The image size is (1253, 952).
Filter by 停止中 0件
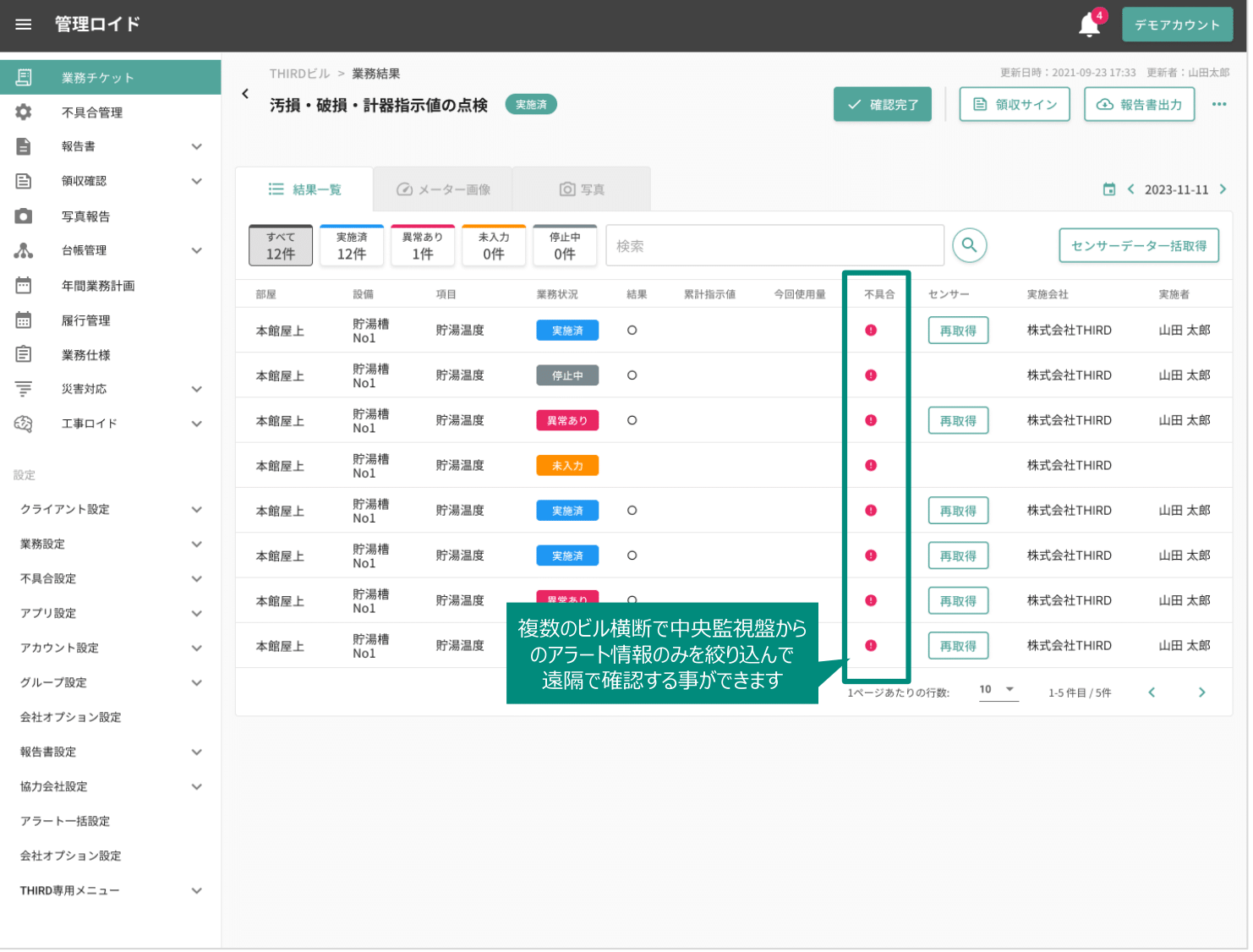565,245
